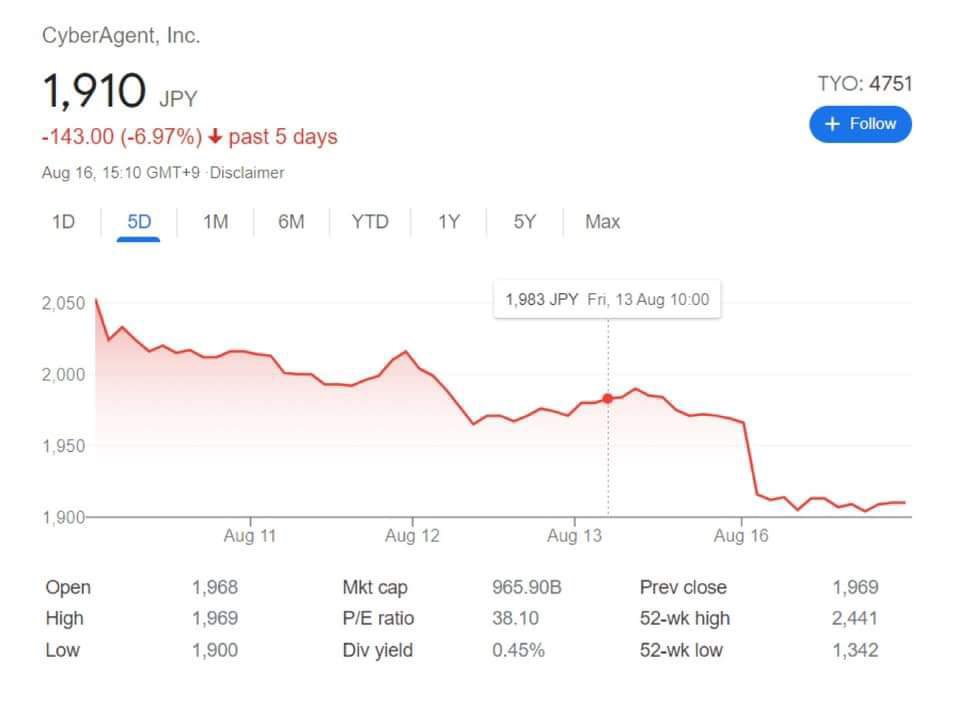Screen dimensions: 960x716
Task: Click the Follow button
Action: coord(860,124)
